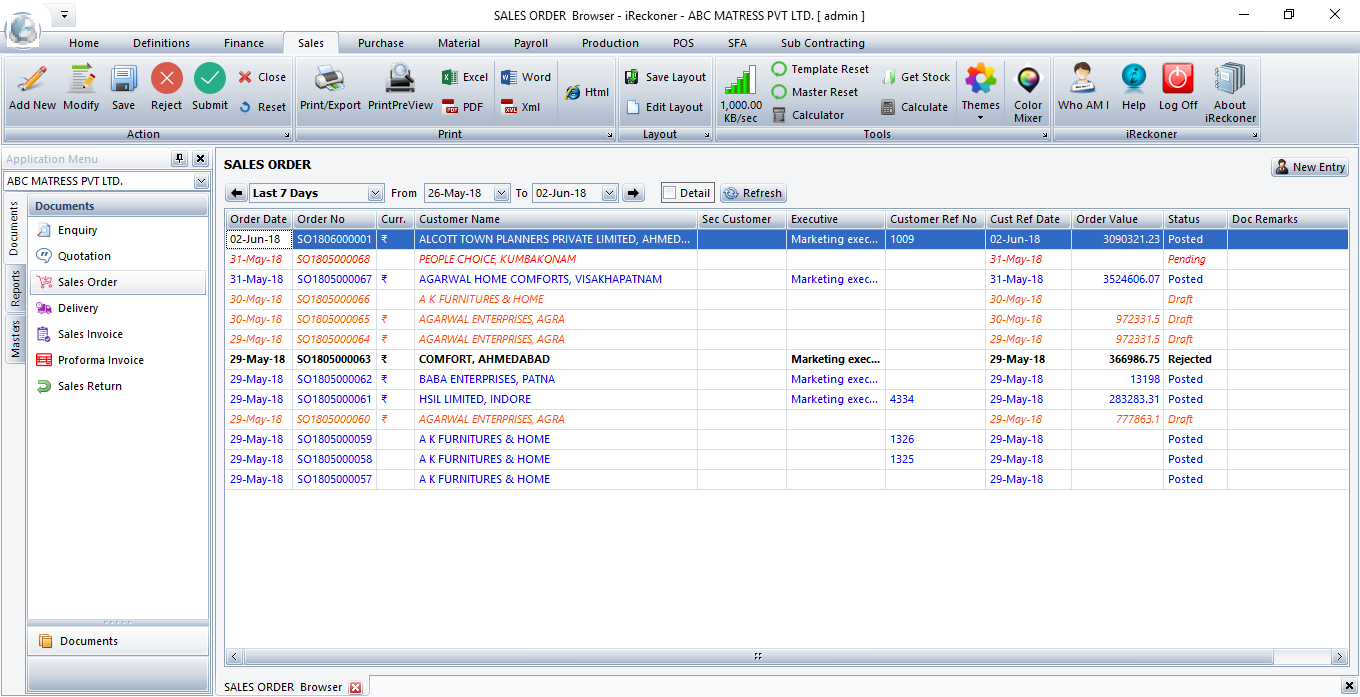Open the Finance ribbon tab
Screen dimensions: 1360x697
(x=244, y=43)
